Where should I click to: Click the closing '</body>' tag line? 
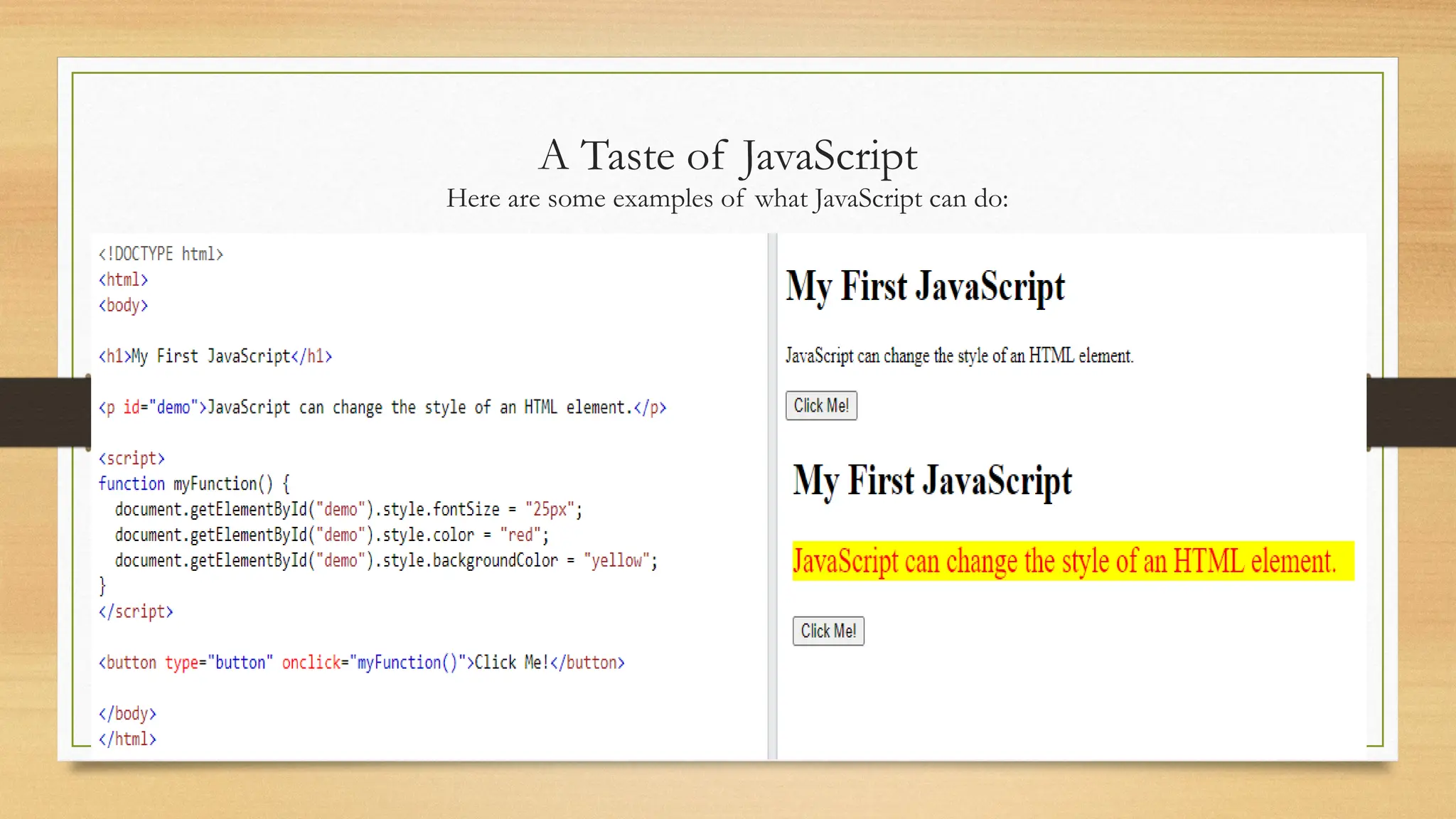(127, 714)
